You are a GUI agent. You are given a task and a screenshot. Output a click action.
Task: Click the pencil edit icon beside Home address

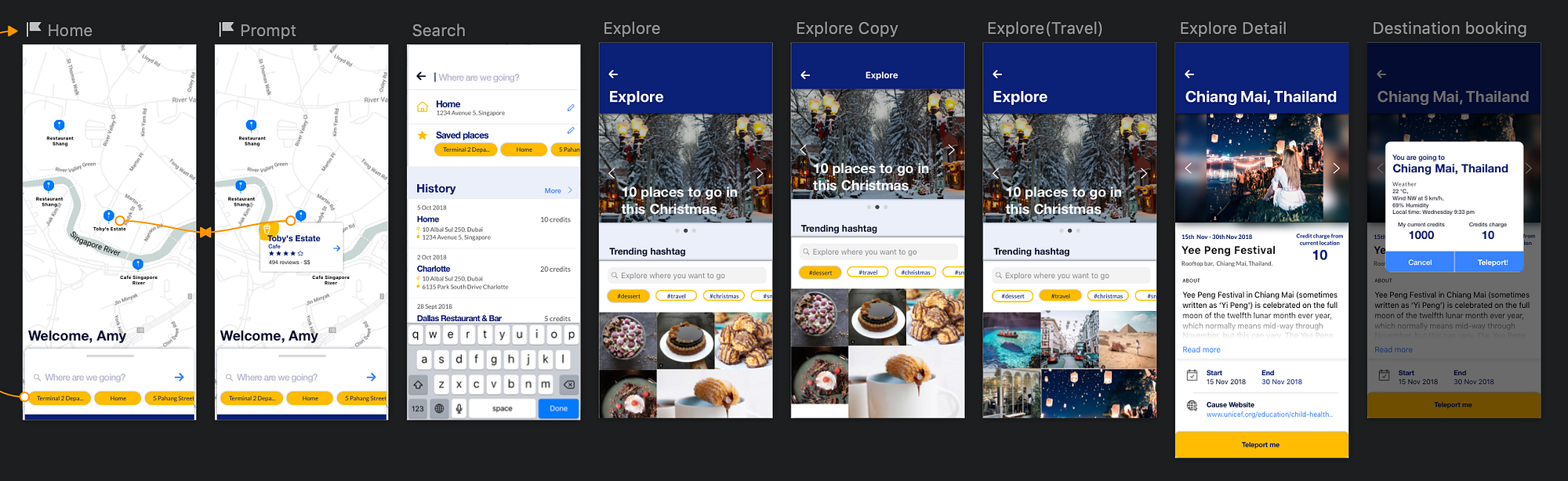571,107
